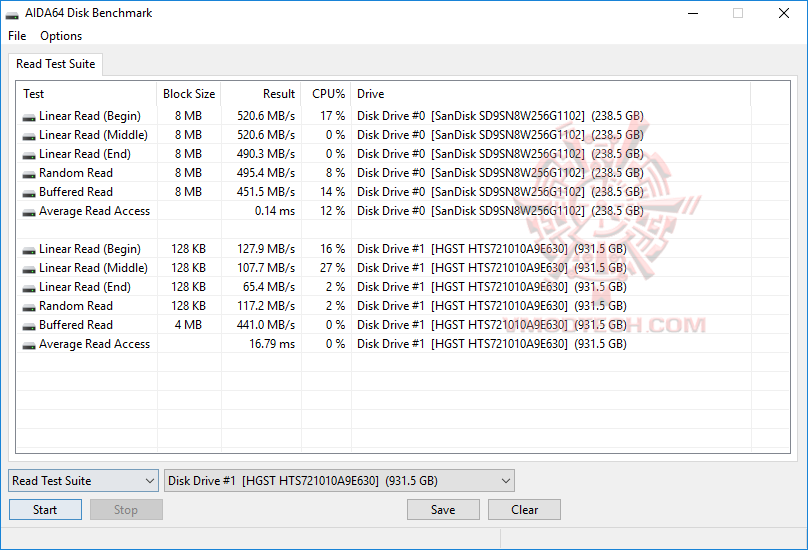Screen dimensions: 808x550
Task: Click drive icon beside 0.14 ms Average Read Access
Action: [29, 213]
